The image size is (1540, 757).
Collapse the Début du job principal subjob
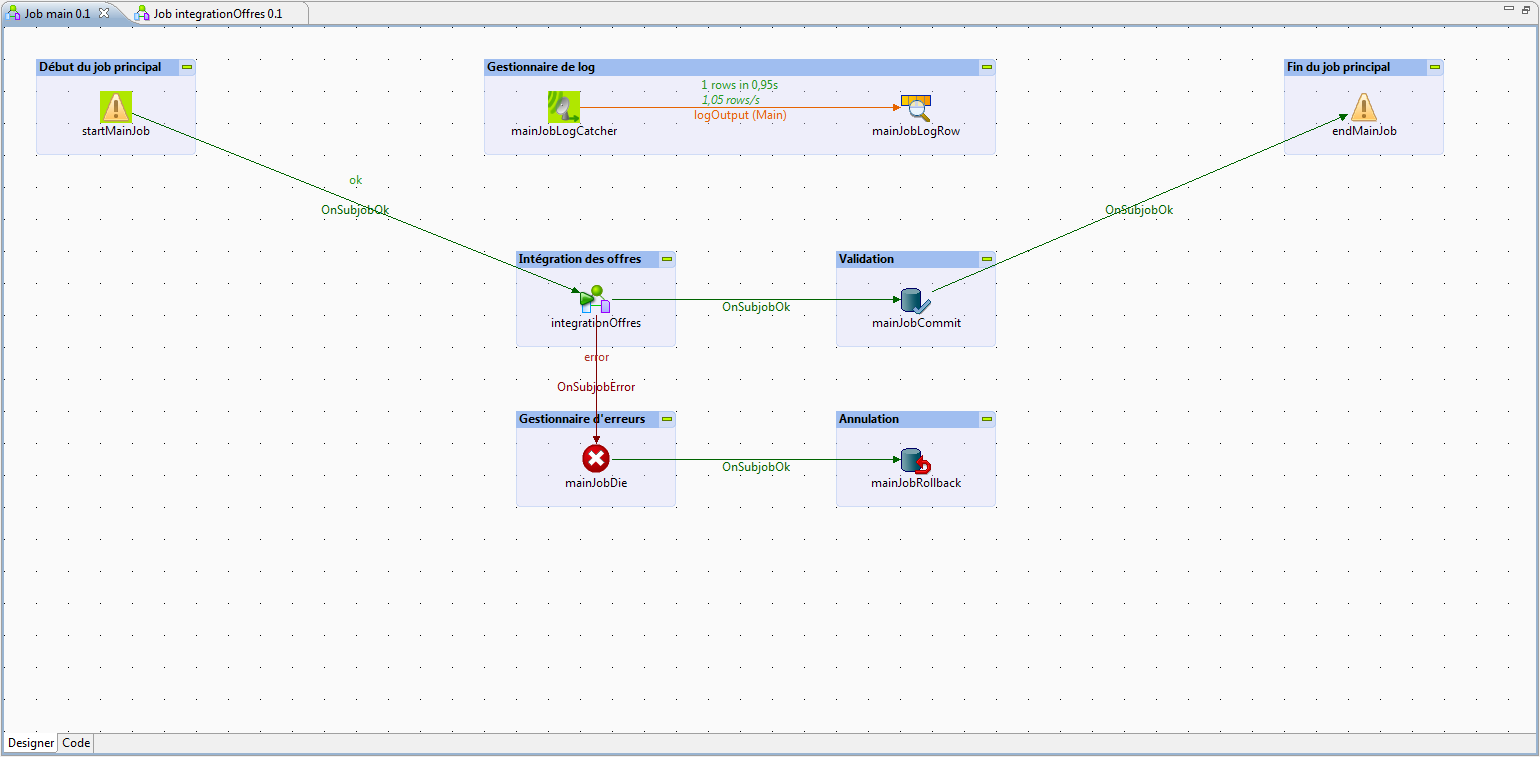pos(187,67)
